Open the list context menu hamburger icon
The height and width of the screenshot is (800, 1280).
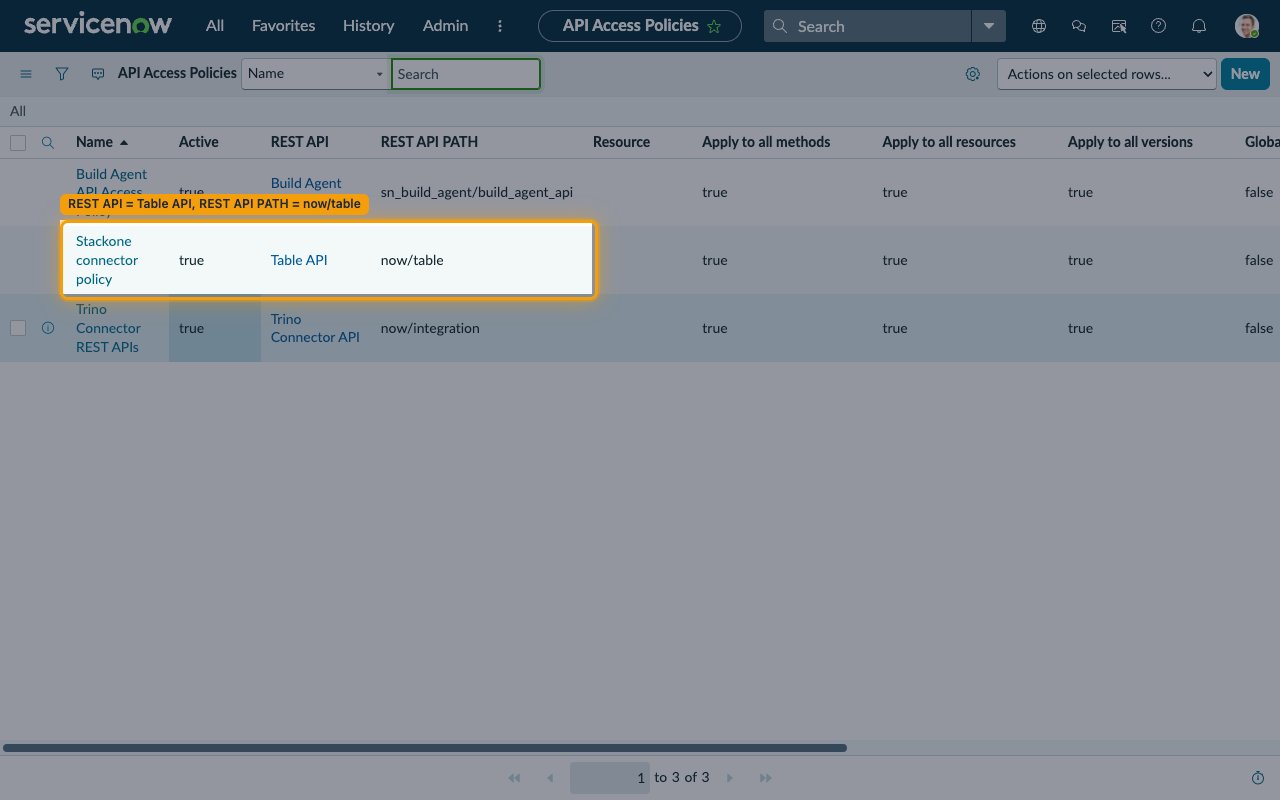pos(26,74)
